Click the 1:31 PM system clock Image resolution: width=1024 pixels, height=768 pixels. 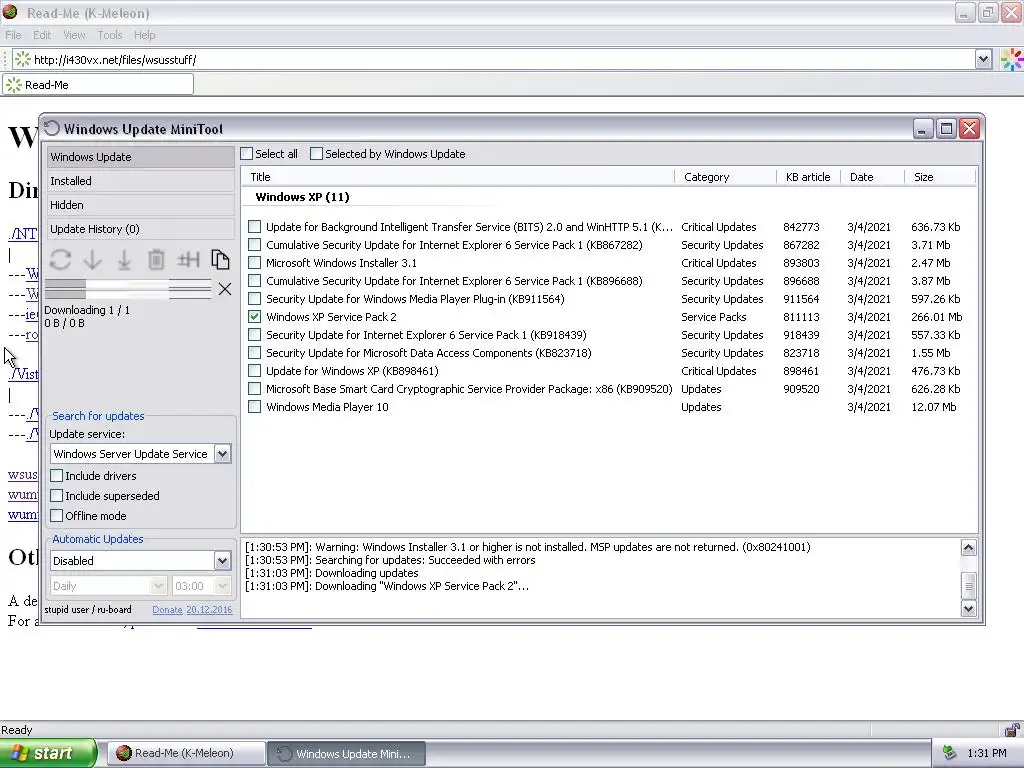[987, 753]
